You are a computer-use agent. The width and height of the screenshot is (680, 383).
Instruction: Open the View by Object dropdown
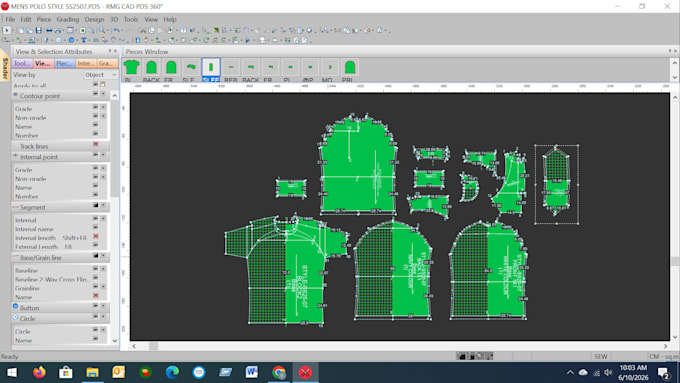click(x=101, y=75)
